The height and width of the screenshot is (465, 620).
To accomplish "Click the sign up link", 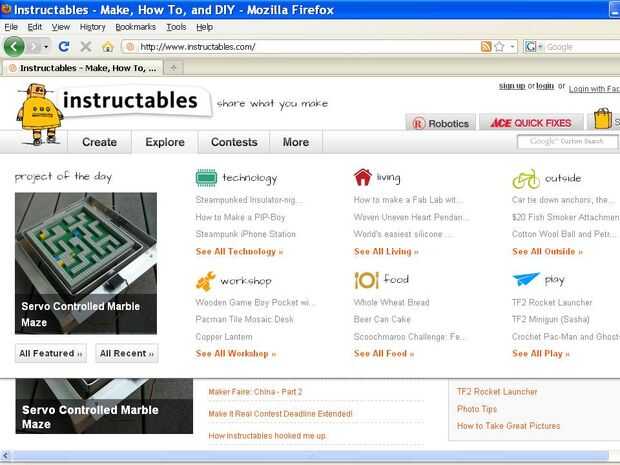I will click(512, 86).
